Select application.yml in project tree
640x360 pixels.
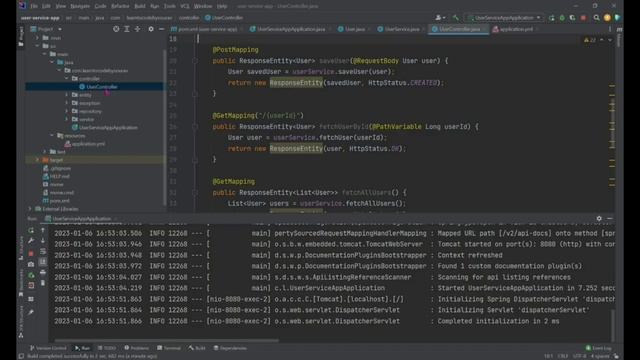88,144
